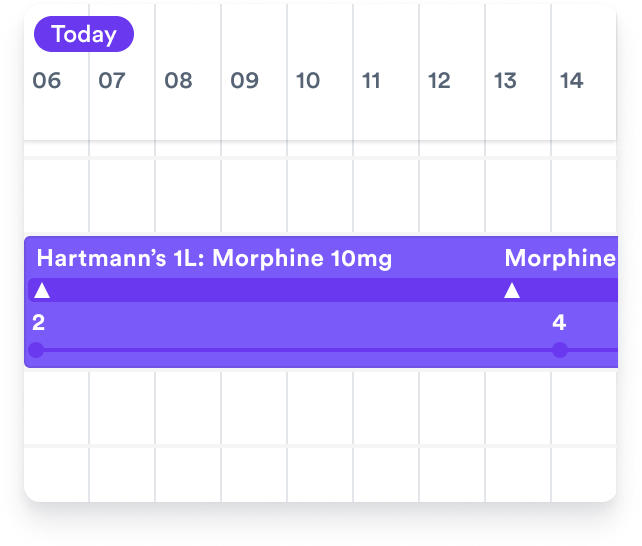Click the Today button
642x546 pixels.
tap(84, 35)
